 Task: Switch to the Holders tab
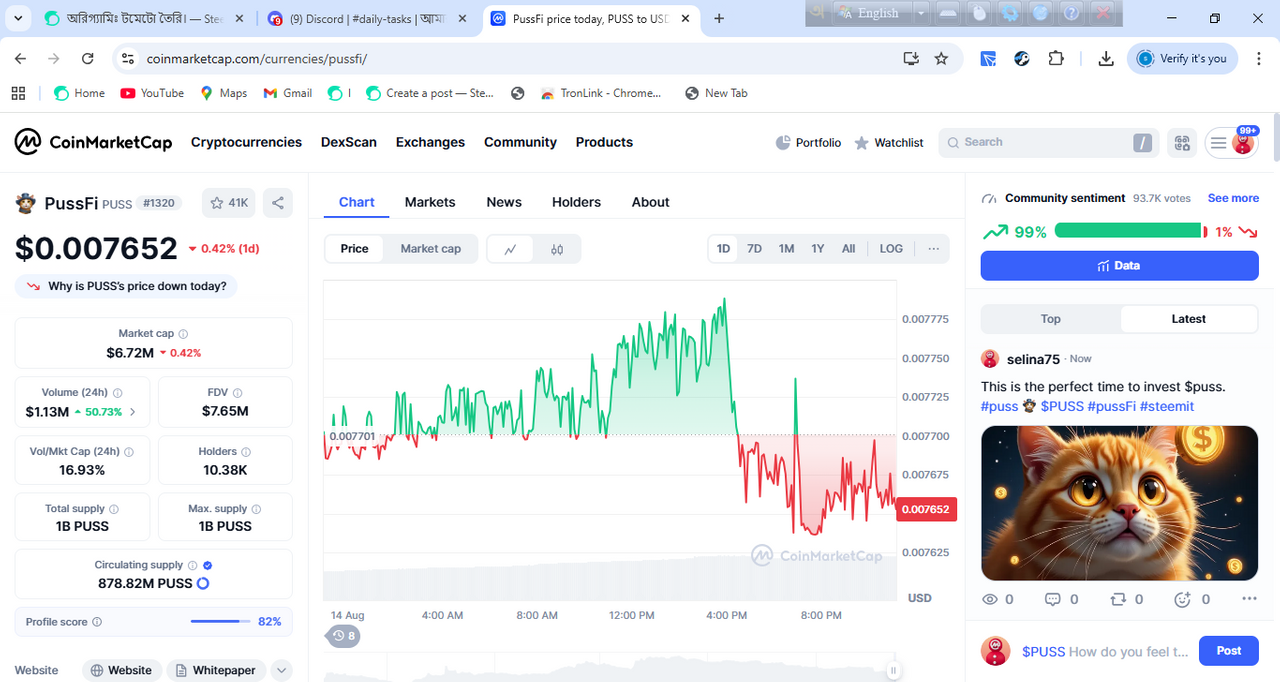576,202
